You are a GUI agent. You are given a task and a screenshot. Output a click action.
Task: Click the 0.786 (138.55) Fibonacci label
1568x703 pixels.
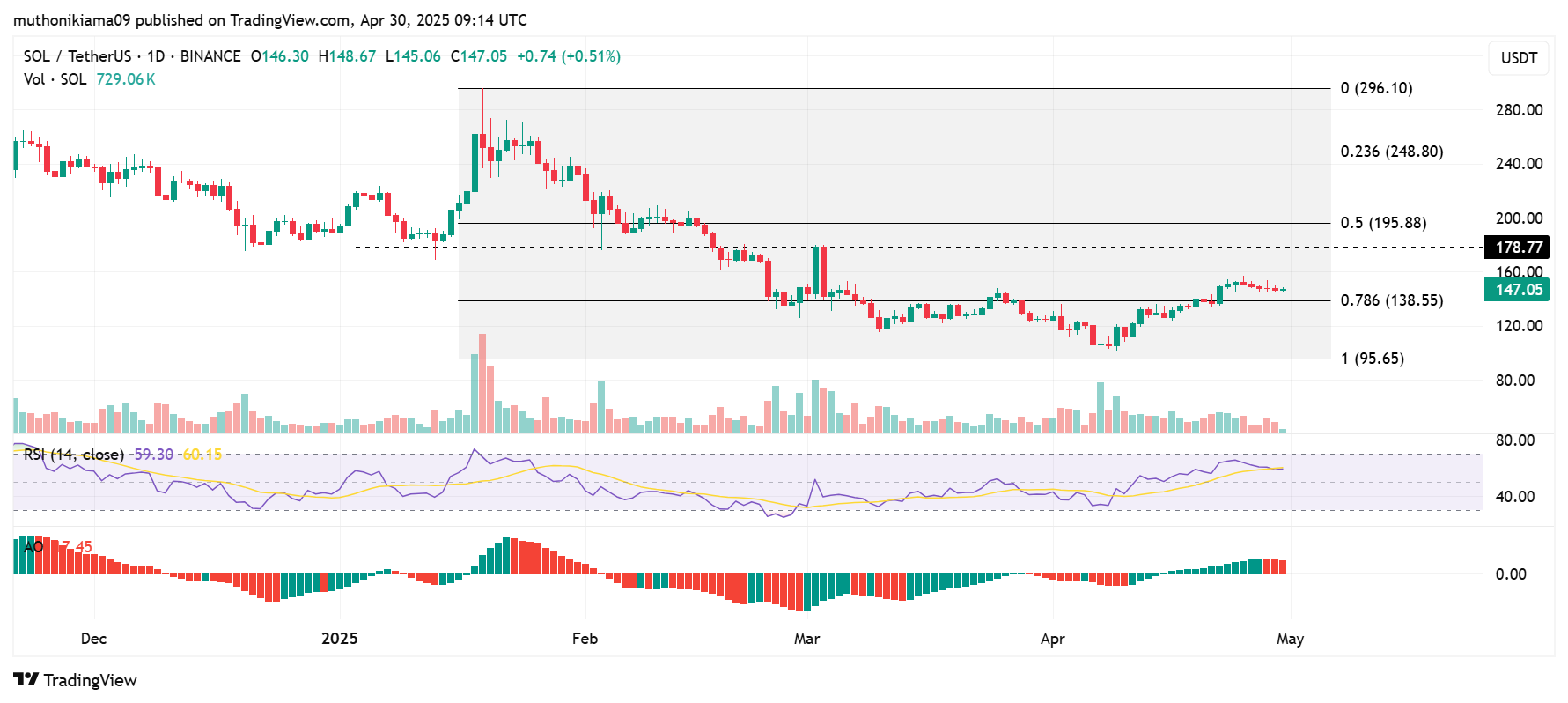pyautogui.click(x=1391, y=300)
